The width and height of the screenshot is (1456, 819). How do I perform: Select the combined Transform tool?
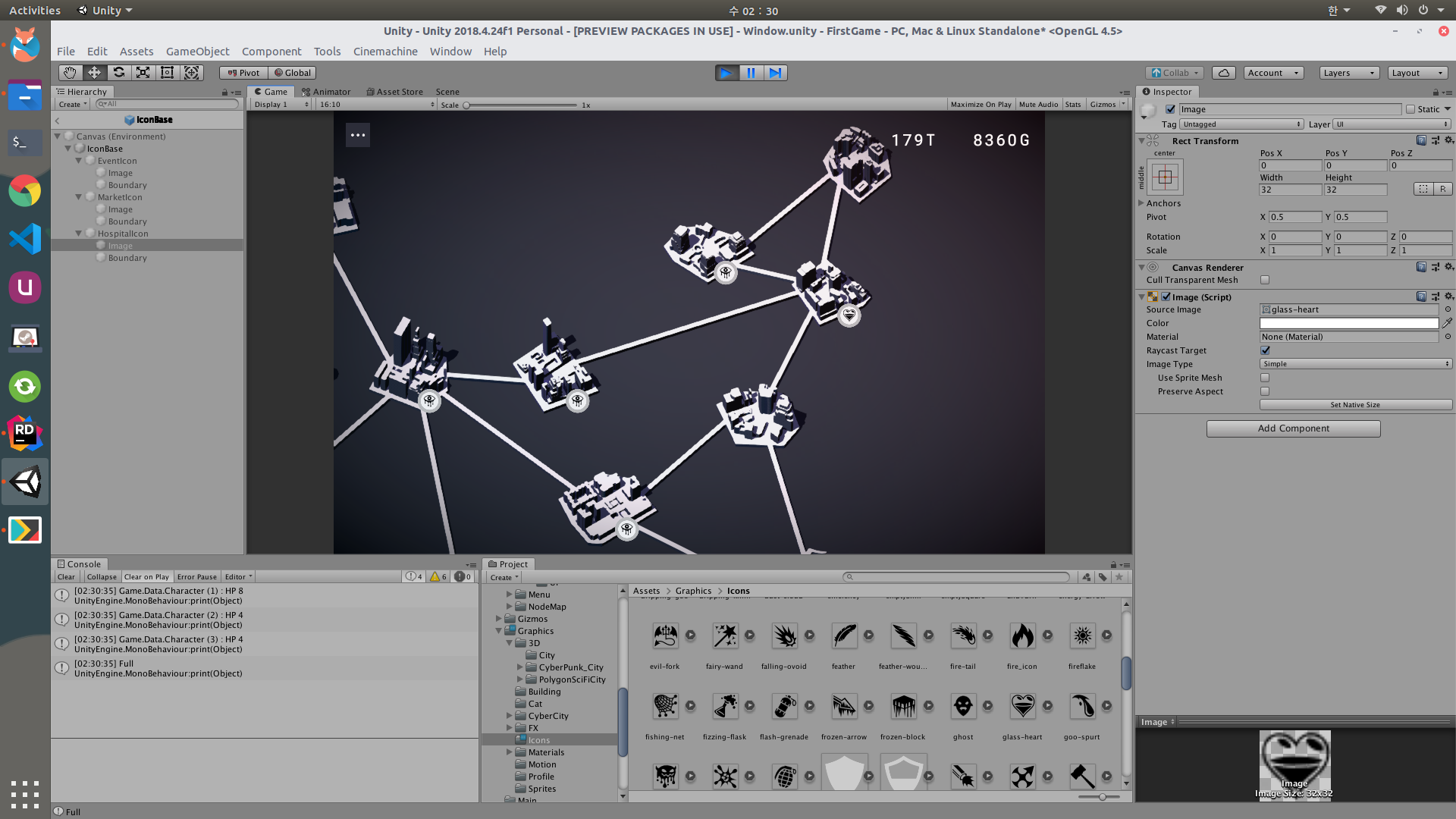point(192,73)
